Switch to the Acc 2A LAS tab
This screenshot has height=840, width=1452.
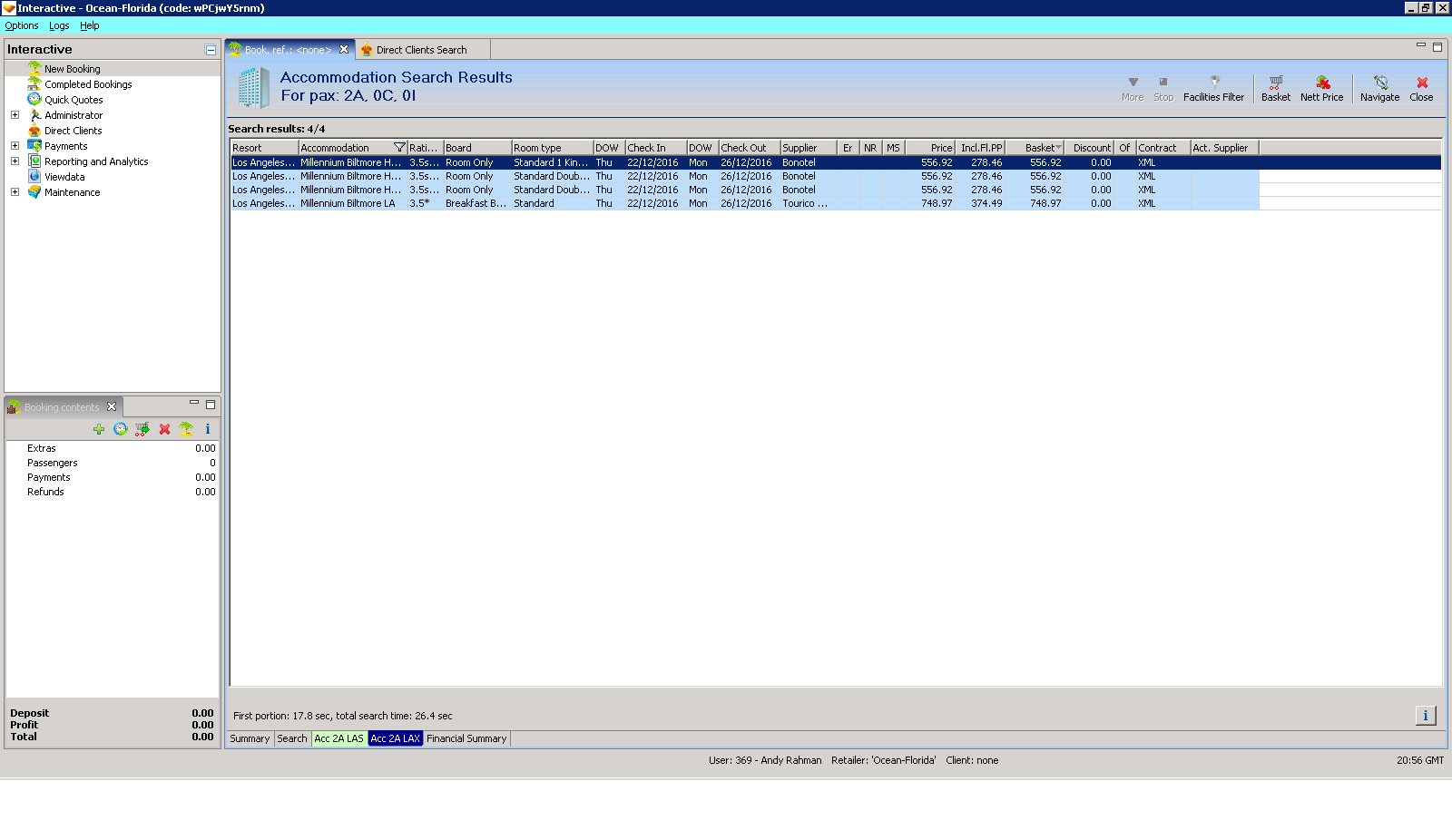click(338, 738)
